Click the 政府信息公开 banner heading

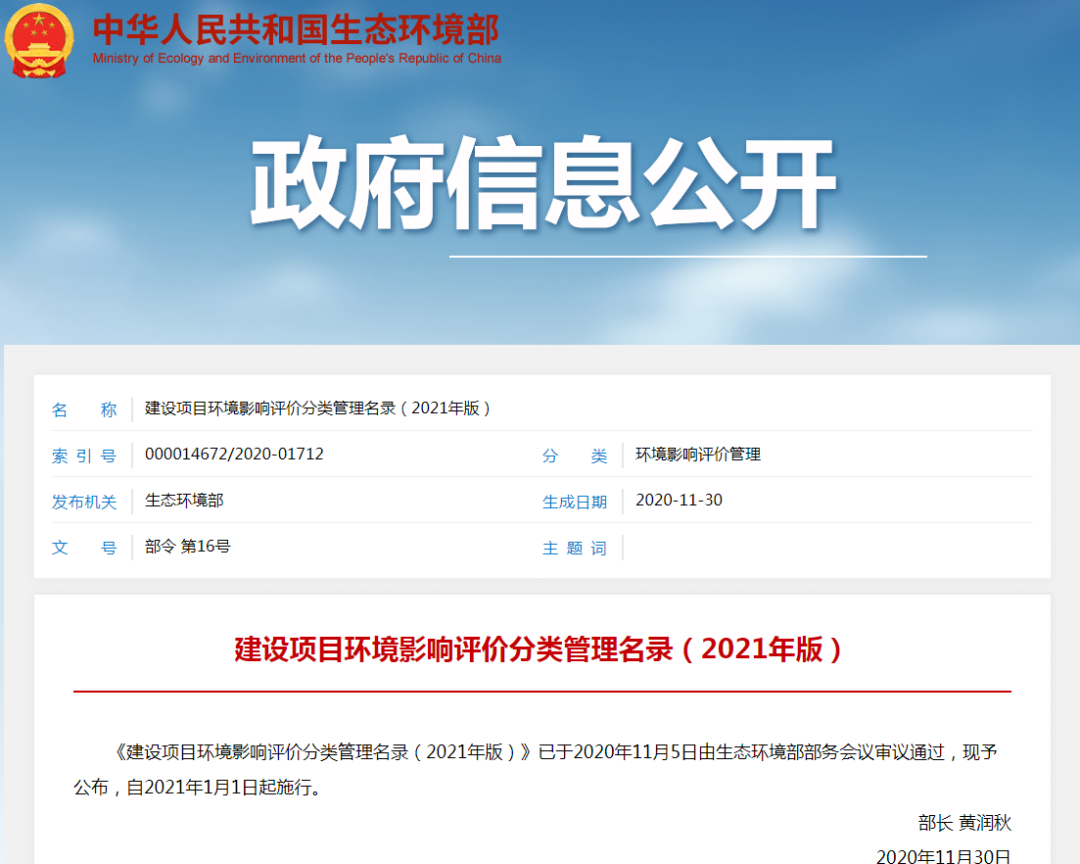(x=543, y=183)
